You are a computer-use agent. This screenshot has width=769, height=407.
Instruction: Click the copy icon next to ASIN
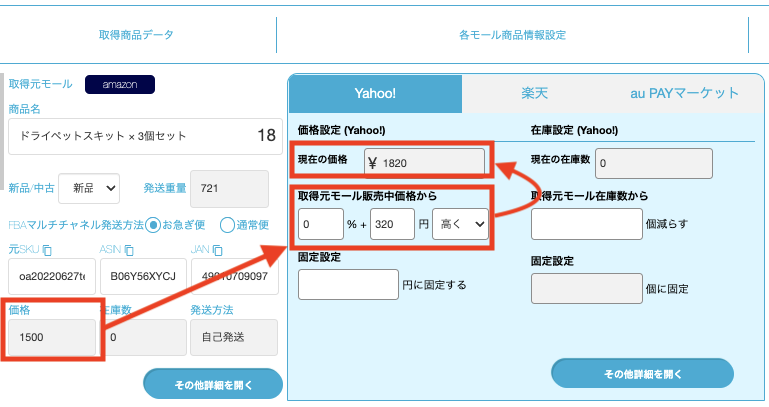click(x=128, y=248)
